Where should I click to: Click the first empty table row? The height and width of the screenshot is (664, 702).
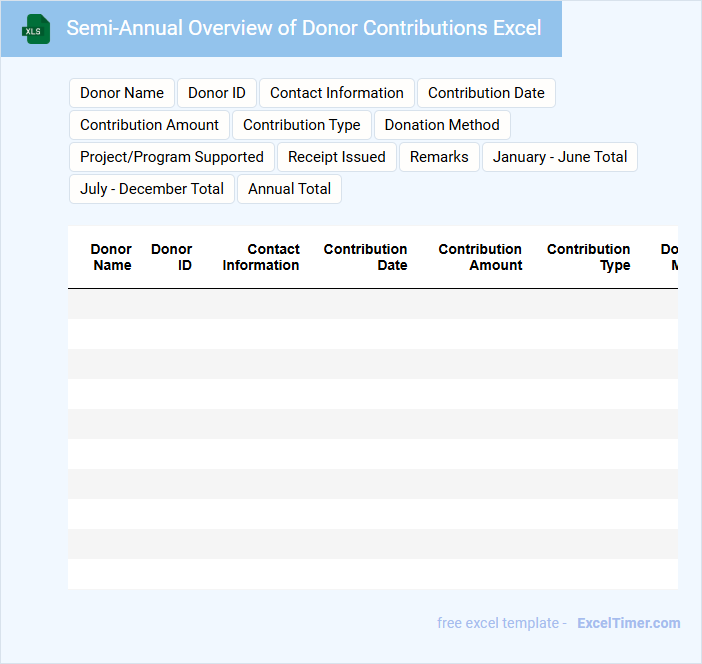point(372,304)
